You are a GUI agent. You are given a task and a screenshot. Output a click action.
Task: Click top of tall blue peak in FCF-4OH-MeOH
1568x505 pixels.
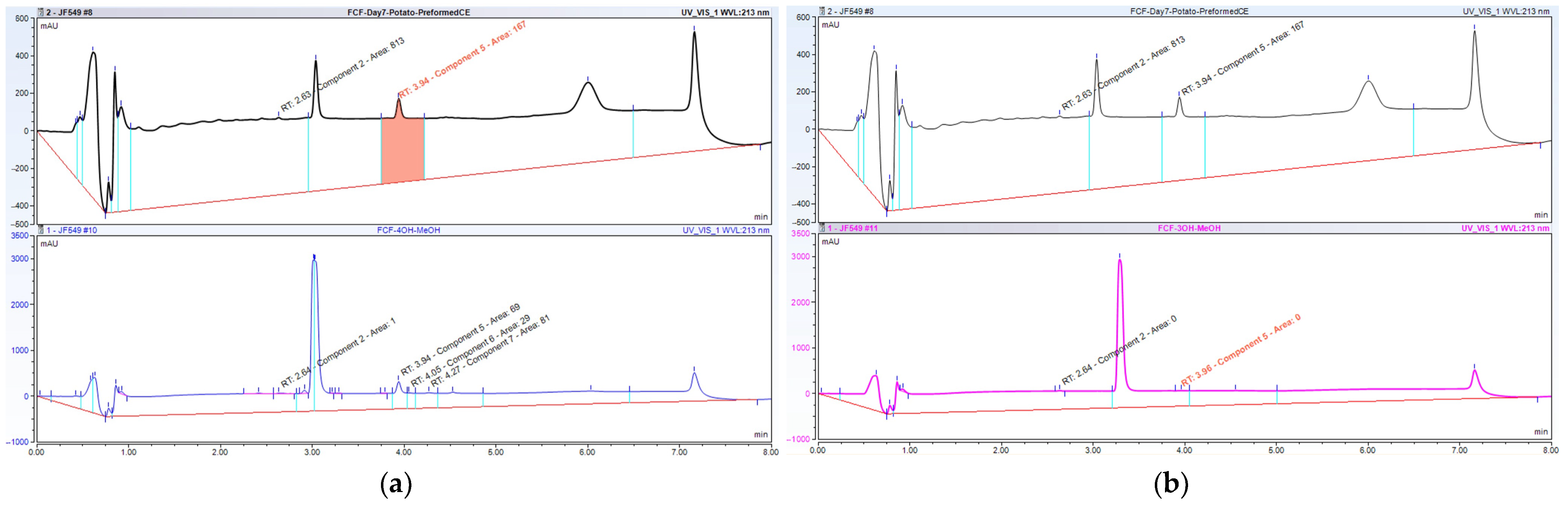coord(314,259)
